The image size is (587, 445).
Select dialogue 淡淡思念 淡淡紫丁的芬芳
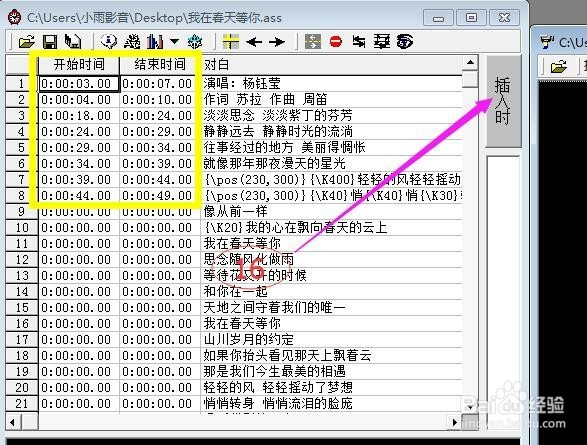pos(332,116)
